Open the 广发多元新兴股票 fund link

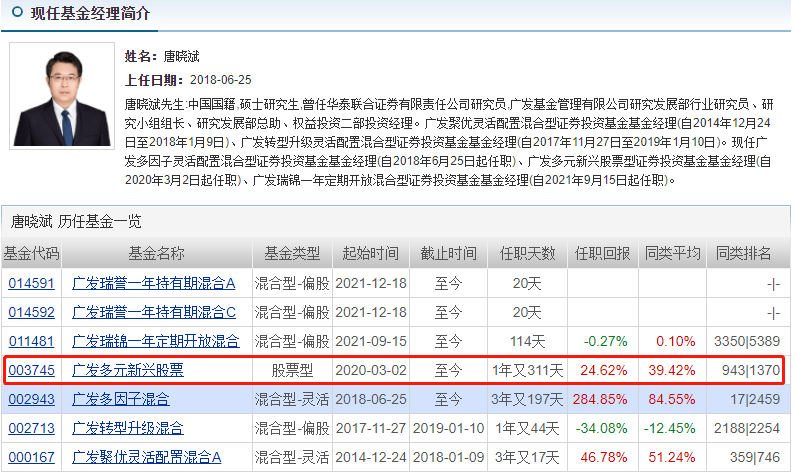[128, 370]
